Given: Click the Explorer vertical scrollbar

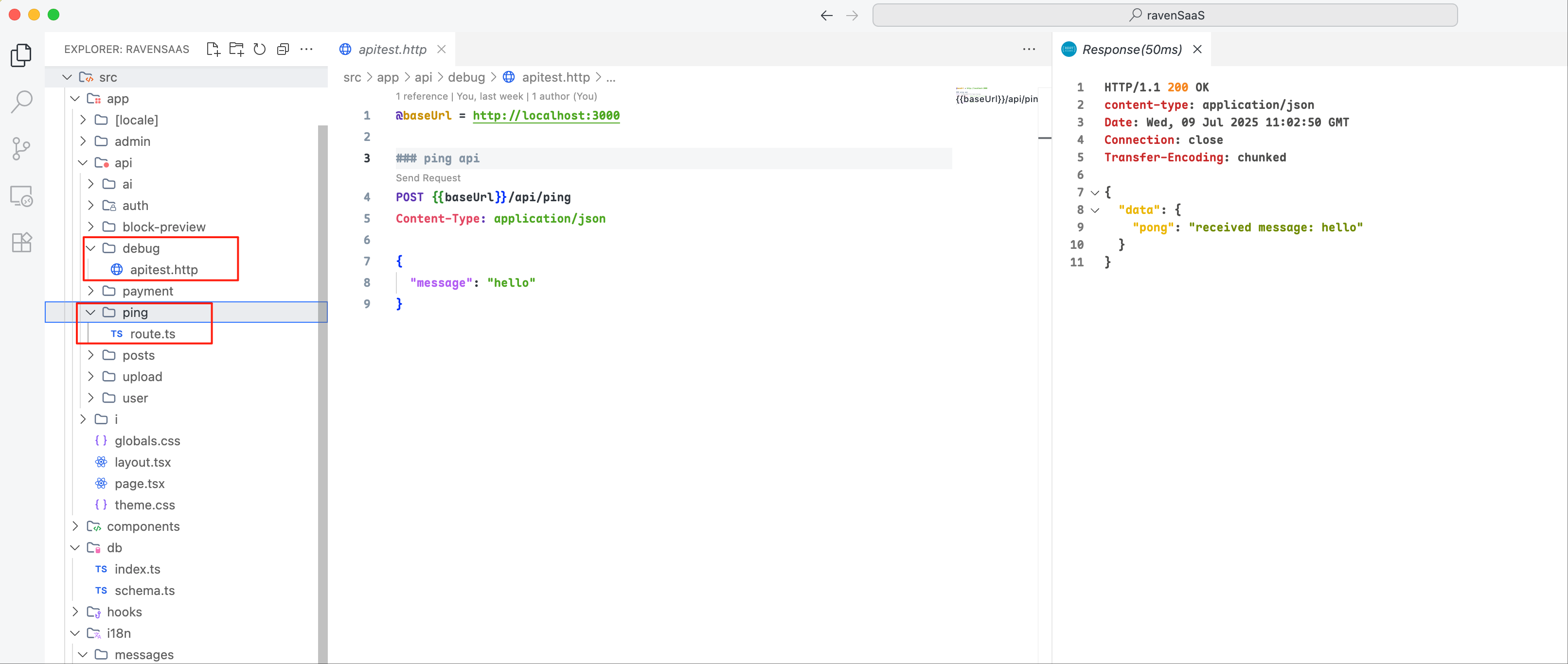Looking at the screenshot, I should pyautogui.click(x=322, y=394).
